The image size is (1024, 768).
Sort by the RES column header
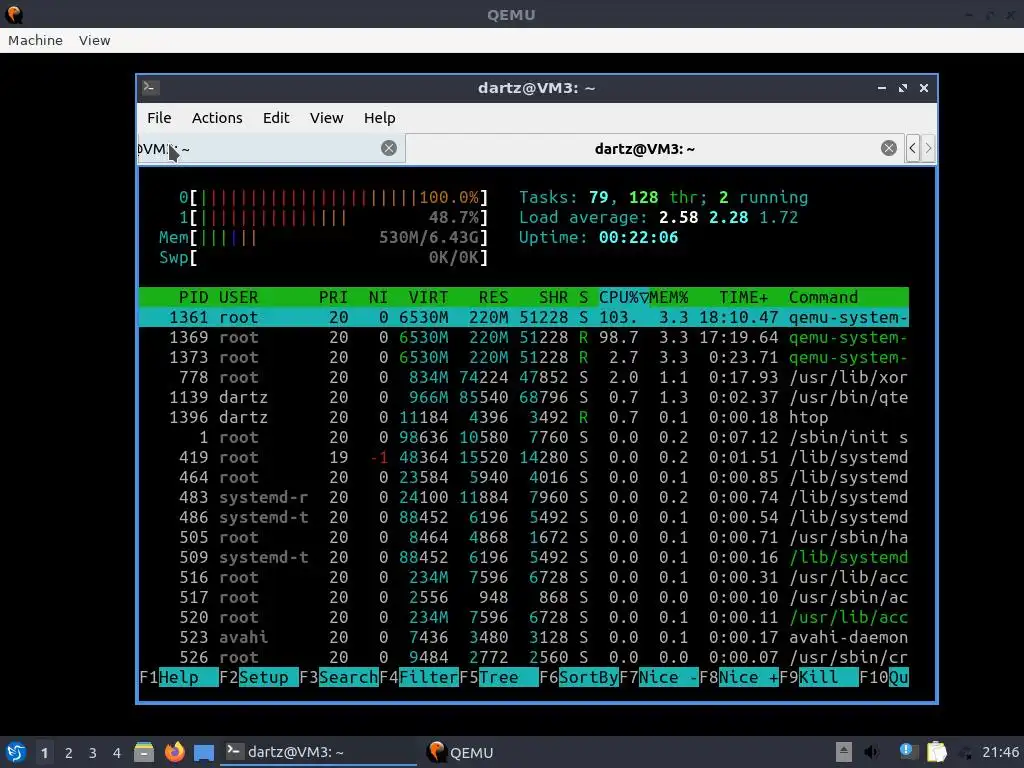(x=493, y=297)
